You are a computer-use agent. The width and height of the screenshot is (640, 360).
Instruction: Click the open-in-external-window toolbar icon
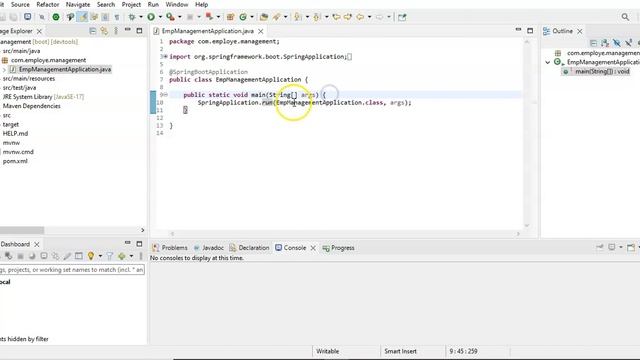[x=402, y=17]
